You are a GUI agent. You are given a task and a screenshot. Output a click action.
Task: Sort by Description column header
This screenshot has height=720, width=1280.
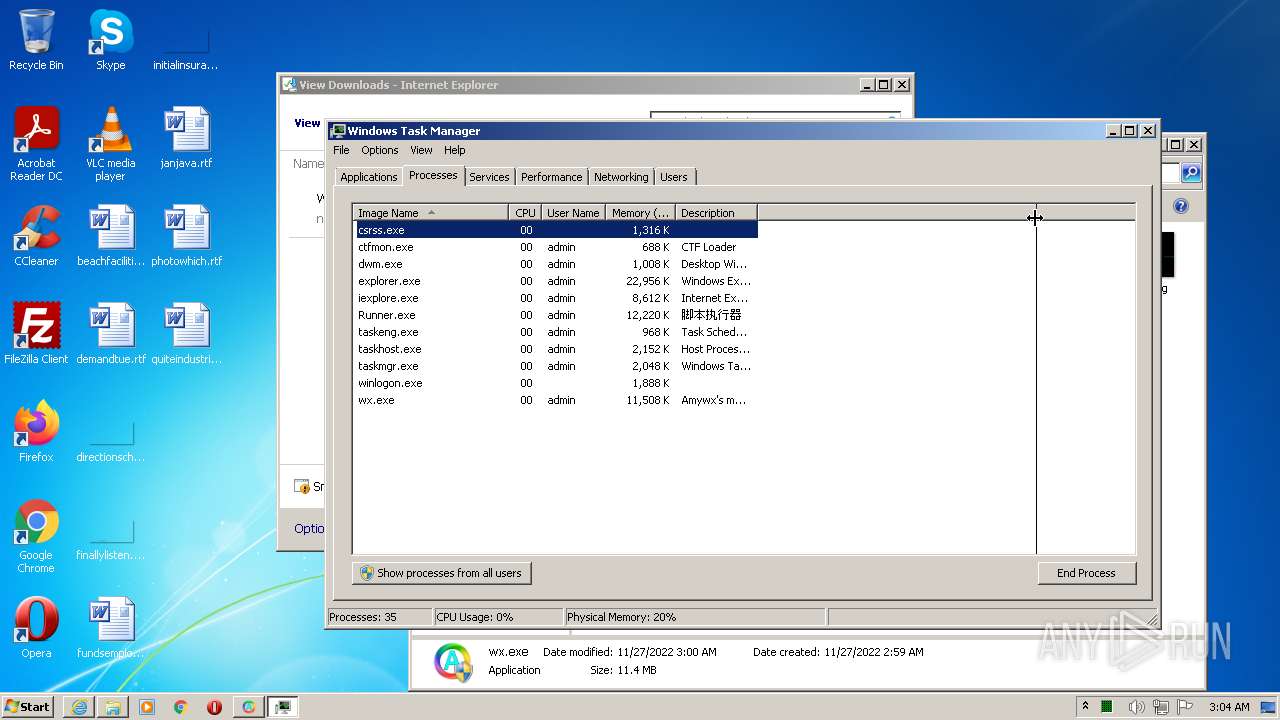(716, 212)
